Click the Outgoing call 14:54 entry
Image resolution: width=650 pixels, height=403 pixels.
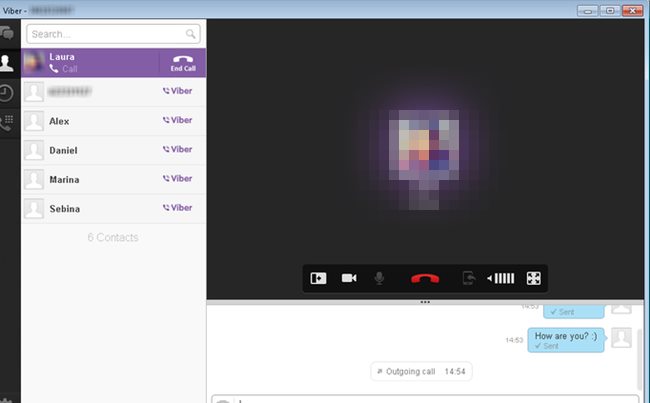coord(421,371)
